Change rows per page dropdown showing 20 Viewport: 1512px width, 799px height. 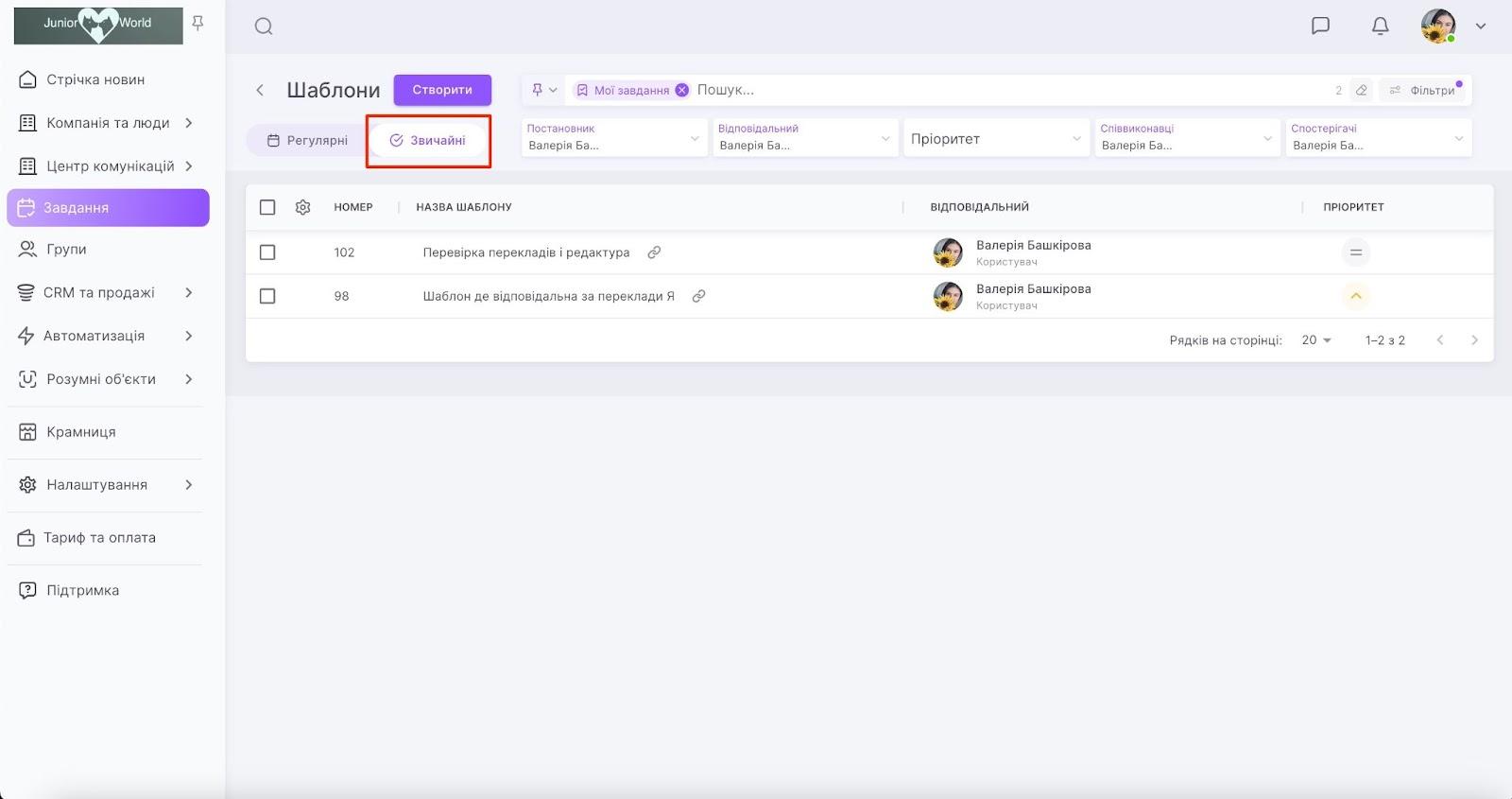coord(1315,340)
